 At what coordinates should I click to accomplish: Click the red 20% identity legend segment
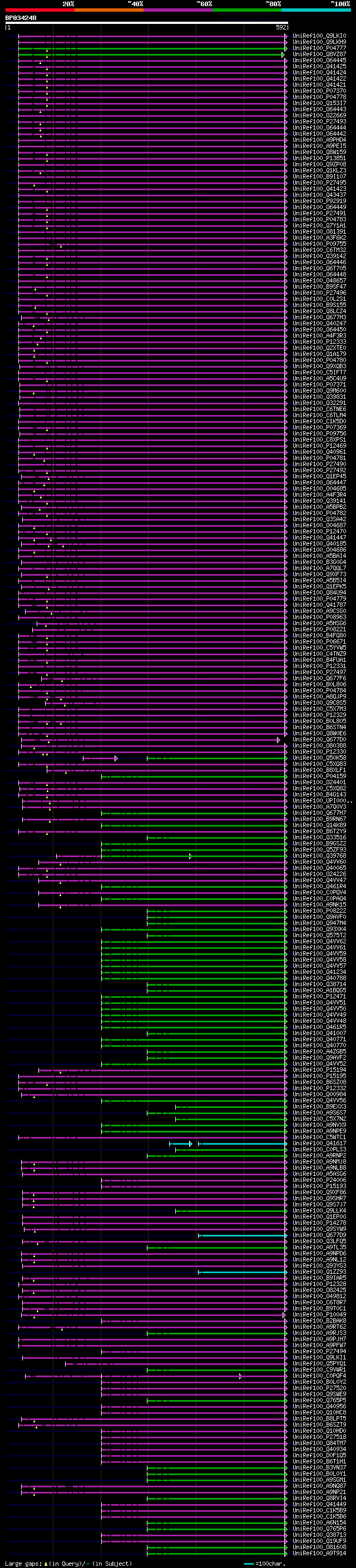(39, 10)
